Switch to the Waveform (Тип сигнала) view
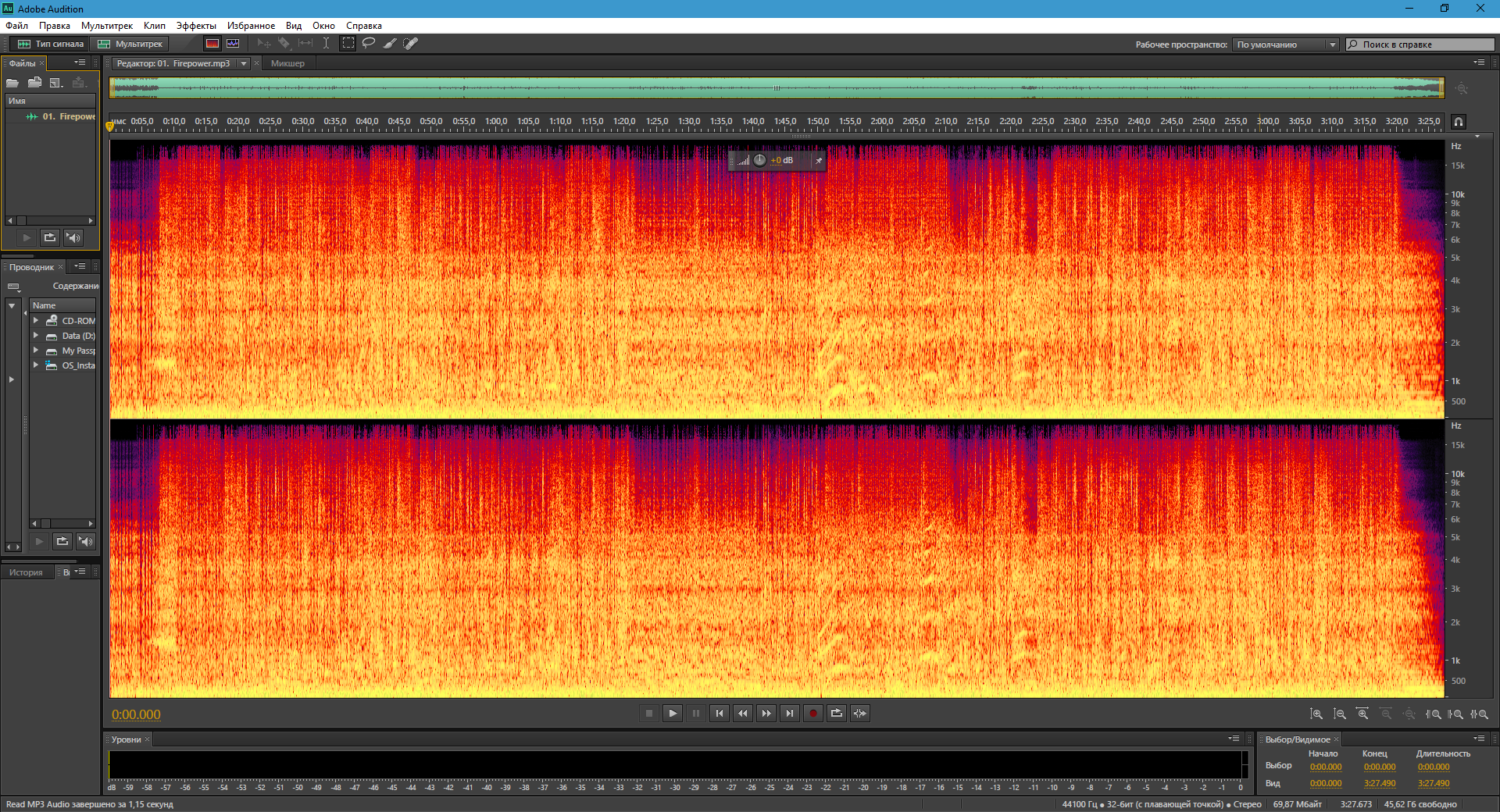 tap(49, 44)
